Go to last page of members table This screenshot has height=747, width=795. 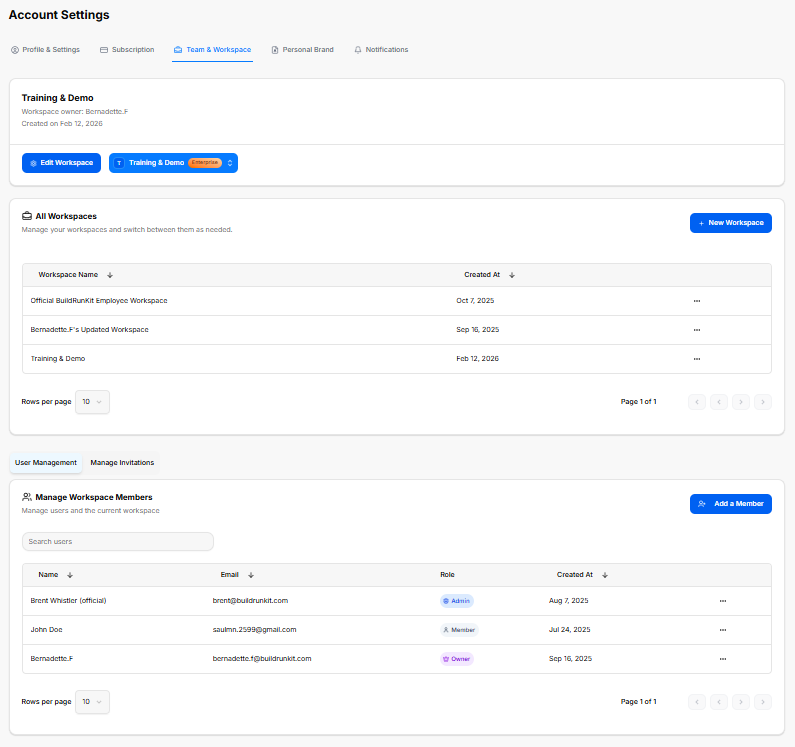pyautogui.click(x=763, y=702)
